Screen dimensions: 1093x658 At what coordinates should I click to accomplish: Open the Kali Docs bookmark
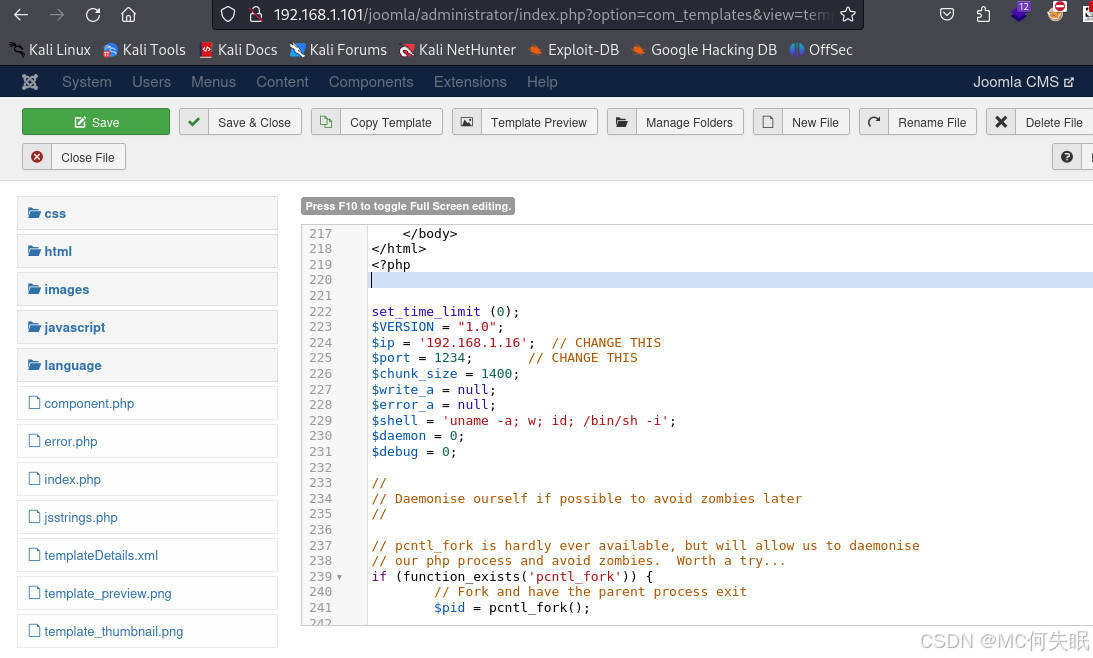pyautogui.click(x=238, y=49)
